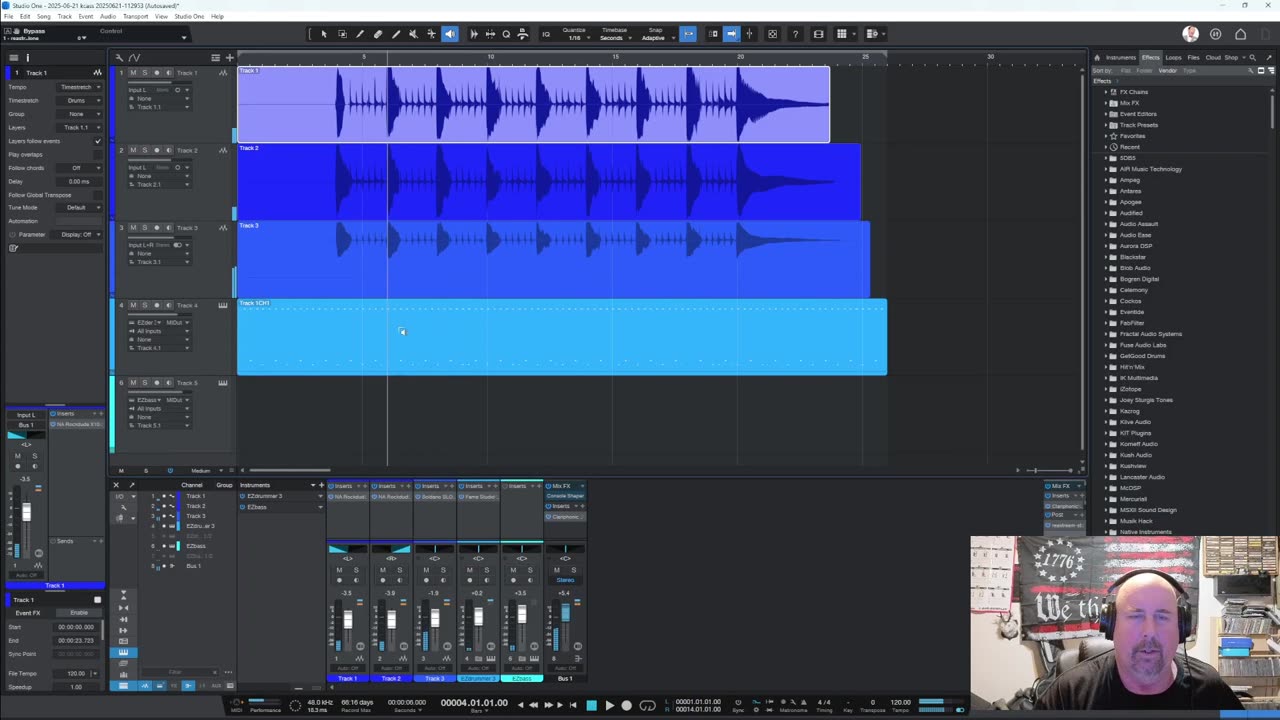The height and width of the screenshot is (720, 1280).
Task: Open the help question mark icon
Action: point(795,34)
